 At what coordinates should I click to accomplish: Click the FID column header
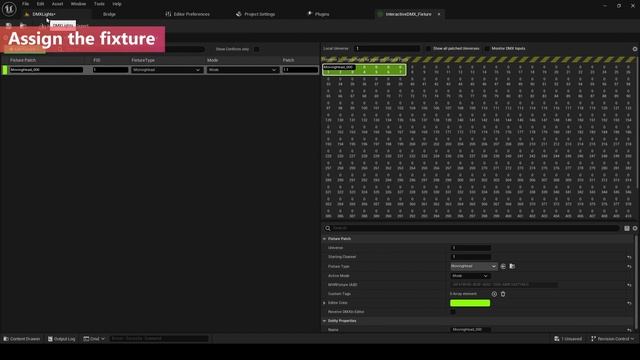[97, 60]
